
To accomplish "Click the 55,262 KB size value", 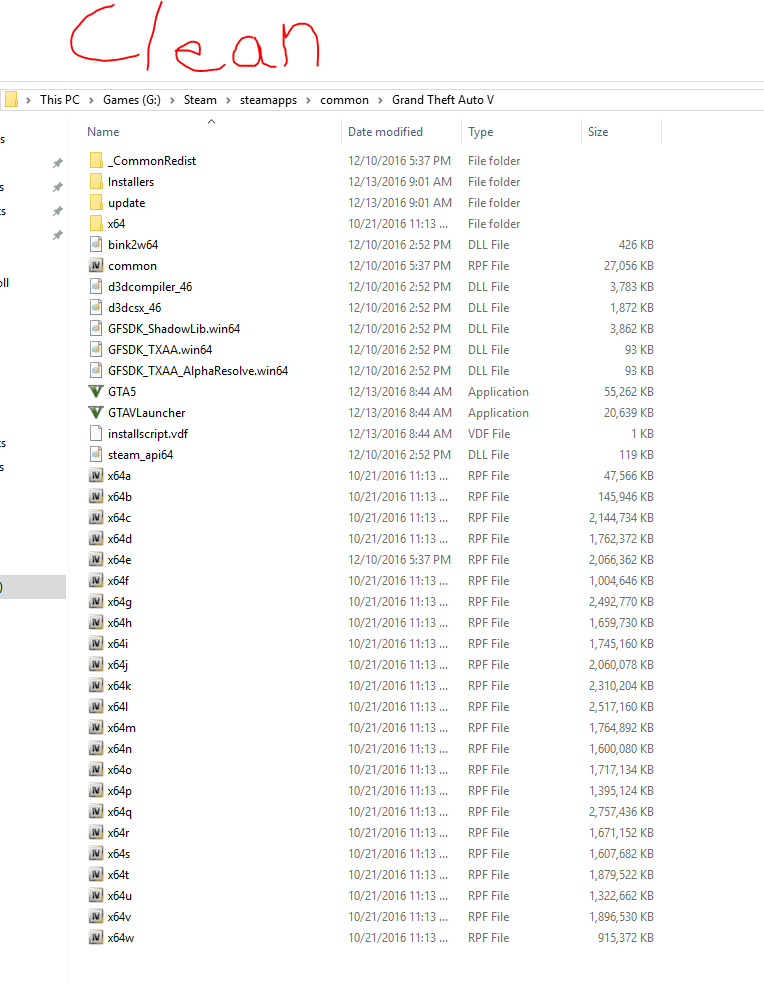I will (628, 392).
